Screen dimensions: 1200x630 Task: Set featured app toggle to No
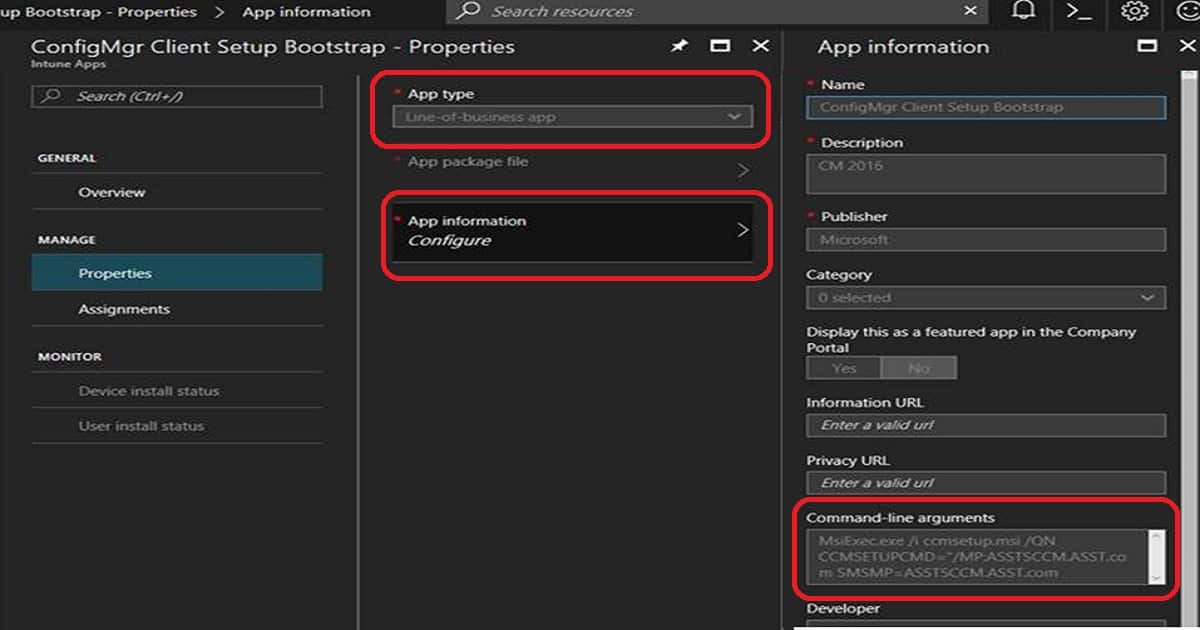point(919,368)
